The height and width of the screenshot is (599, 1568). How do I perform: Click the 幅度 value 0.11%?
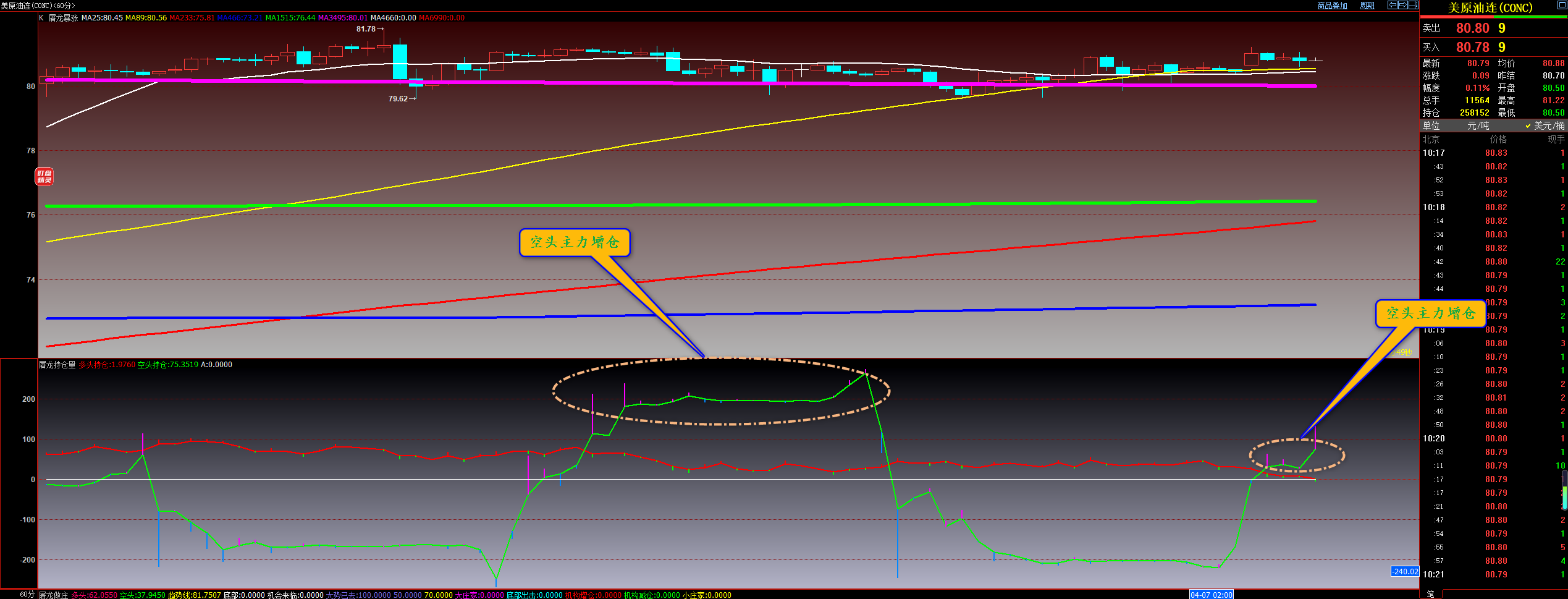[x=1478, y=88]
